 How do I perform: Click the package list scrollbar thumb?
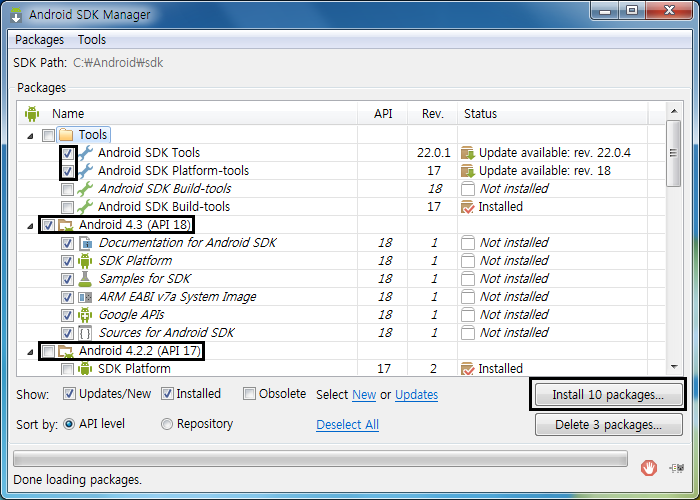pos(674,153)
